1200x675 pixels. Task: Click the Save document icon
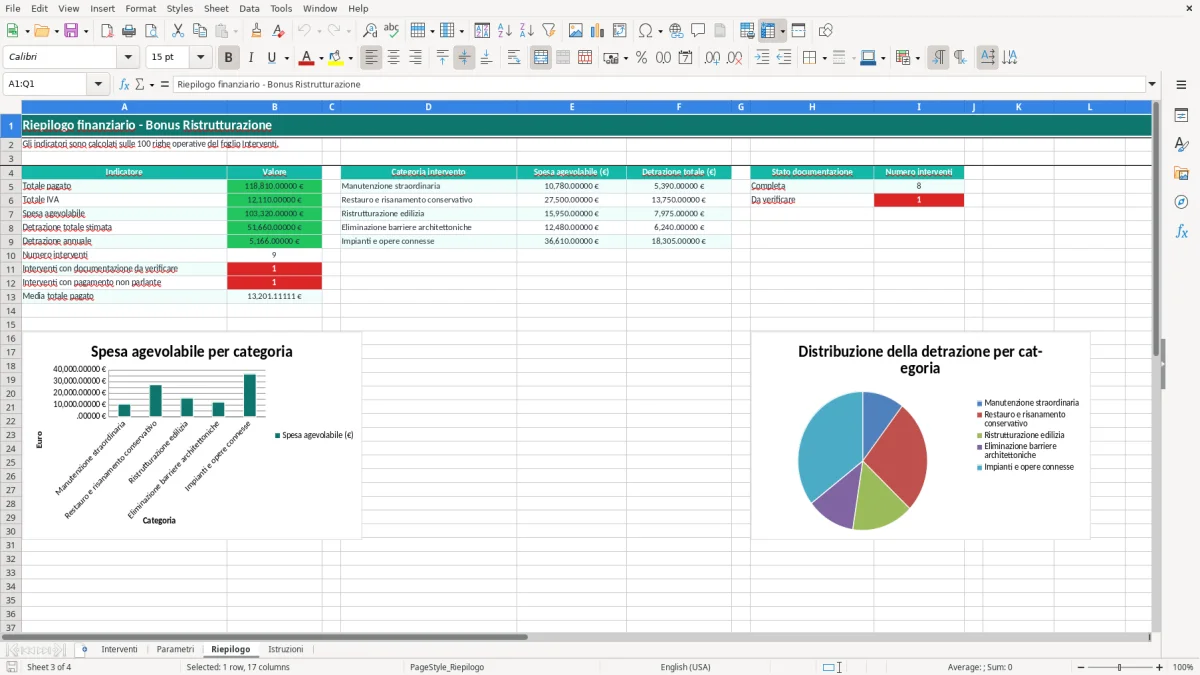coord(71,31)
